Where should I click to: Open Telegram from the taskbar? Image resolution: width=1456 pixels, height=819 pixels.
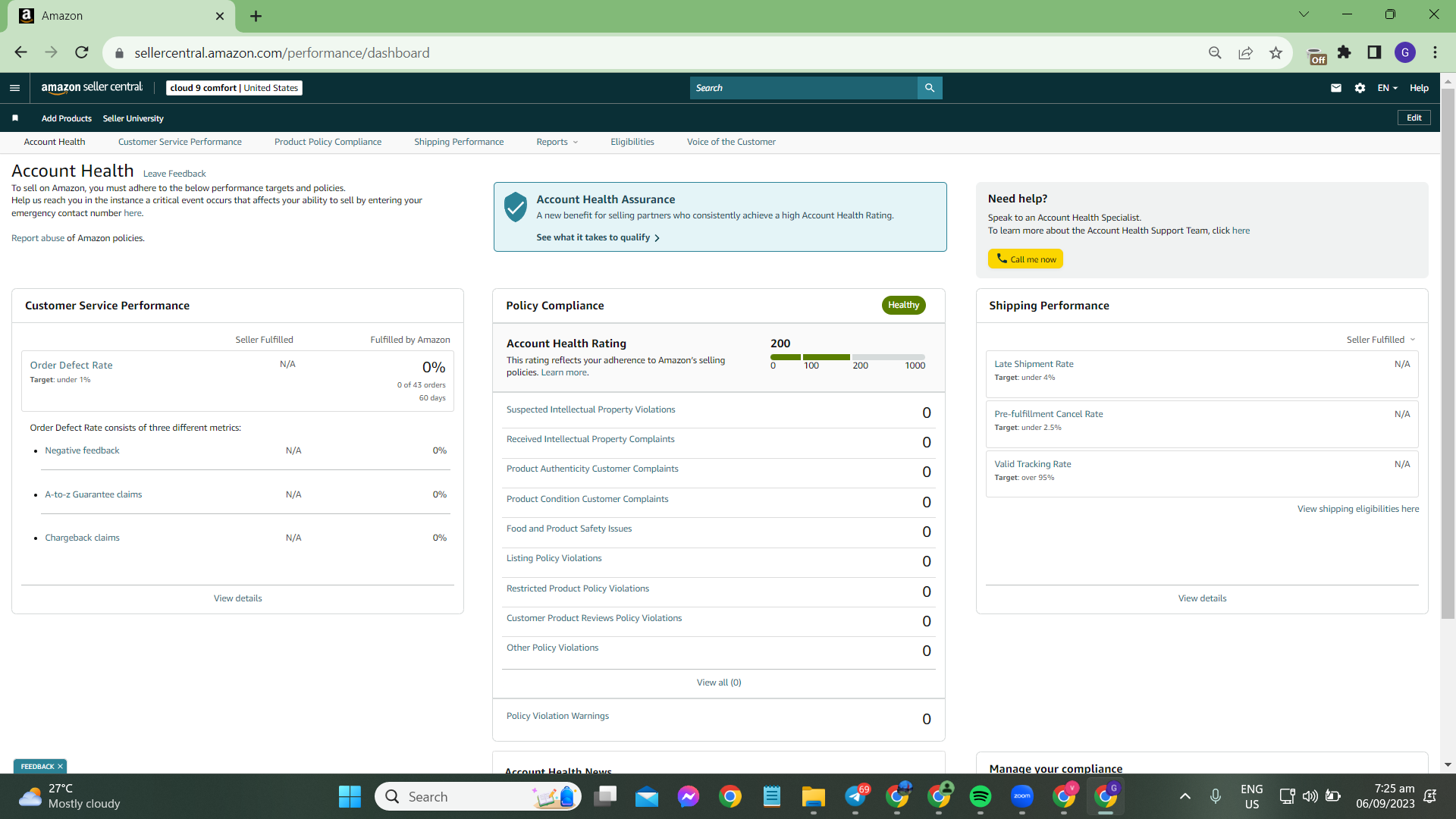856,796
